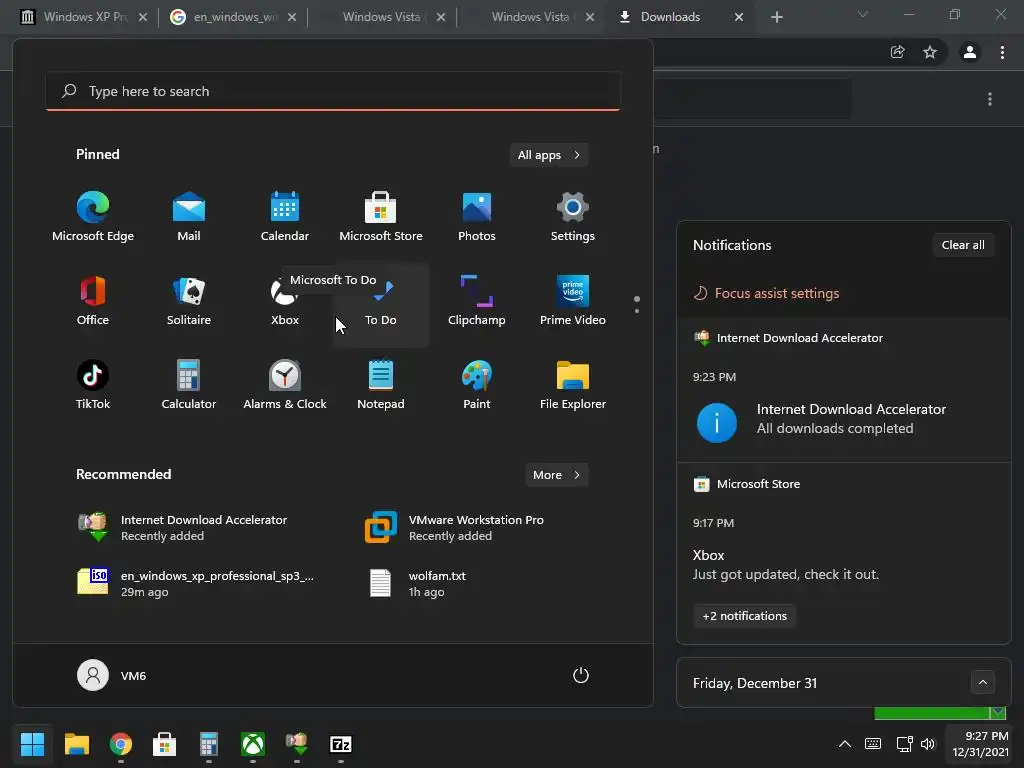The height and width of the screenshot is (768, 1024).
Task: Open Chrome tab search dropdown
Action: [863, 14]
